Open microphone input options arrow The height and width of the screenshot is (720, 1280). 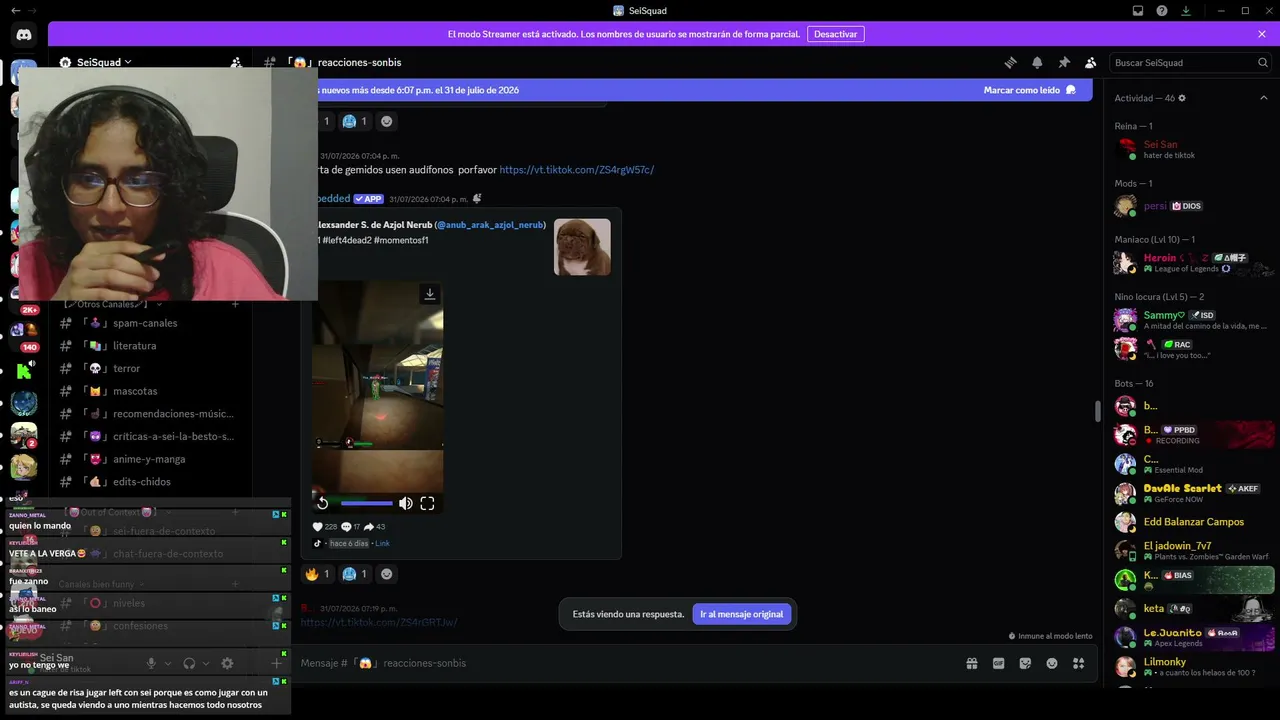point(168,663)
